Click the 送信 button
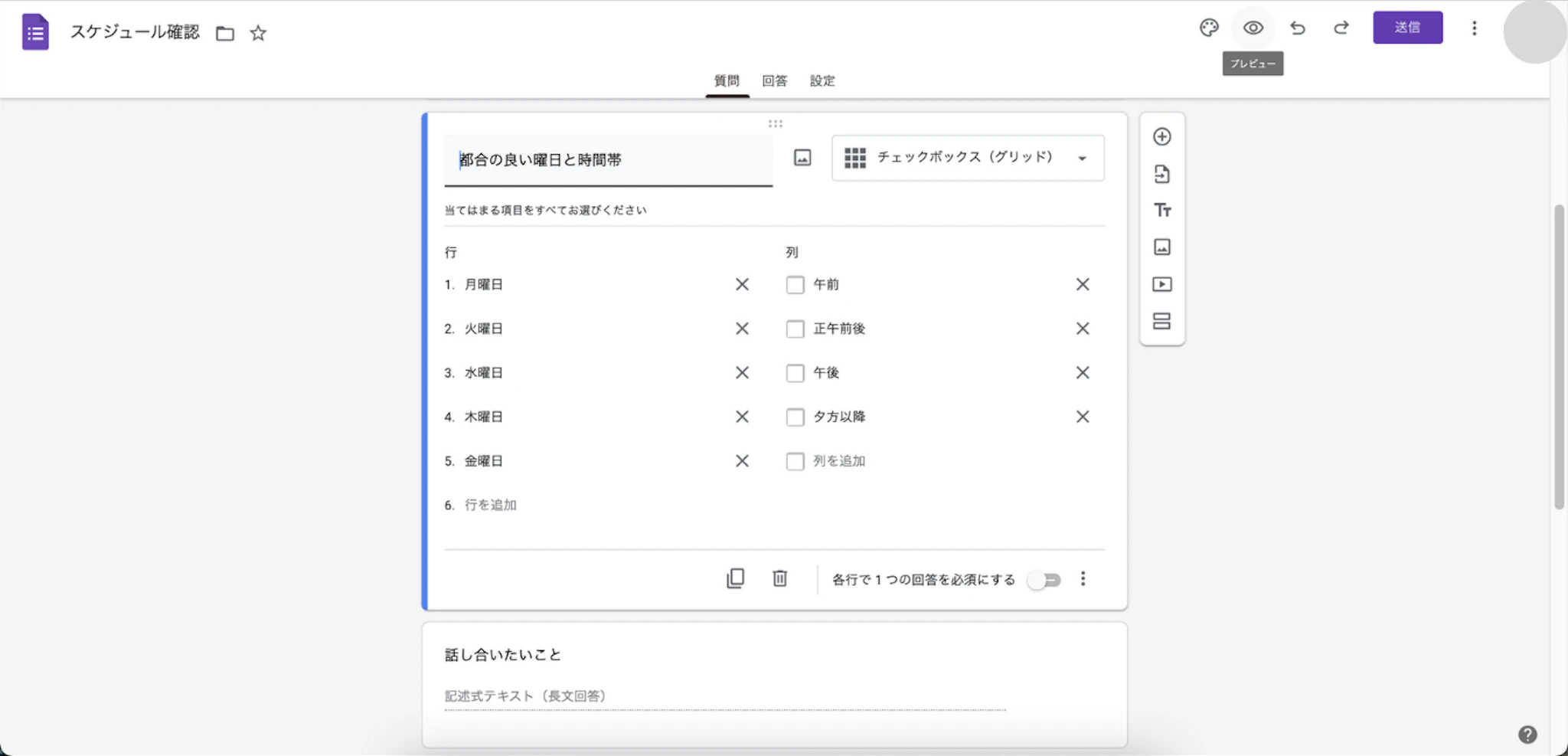Screen dimensions: 1568x756 point(1408,27)
